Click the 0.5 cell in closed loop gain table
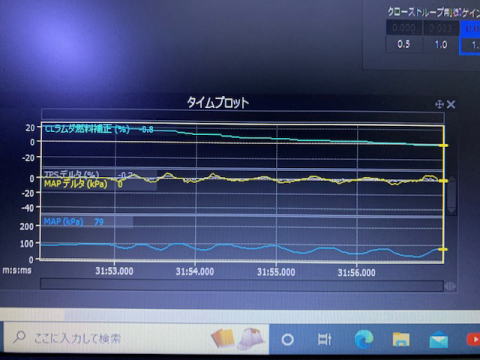The height and width of the screenshot is (360, 480). click(404, 44)
